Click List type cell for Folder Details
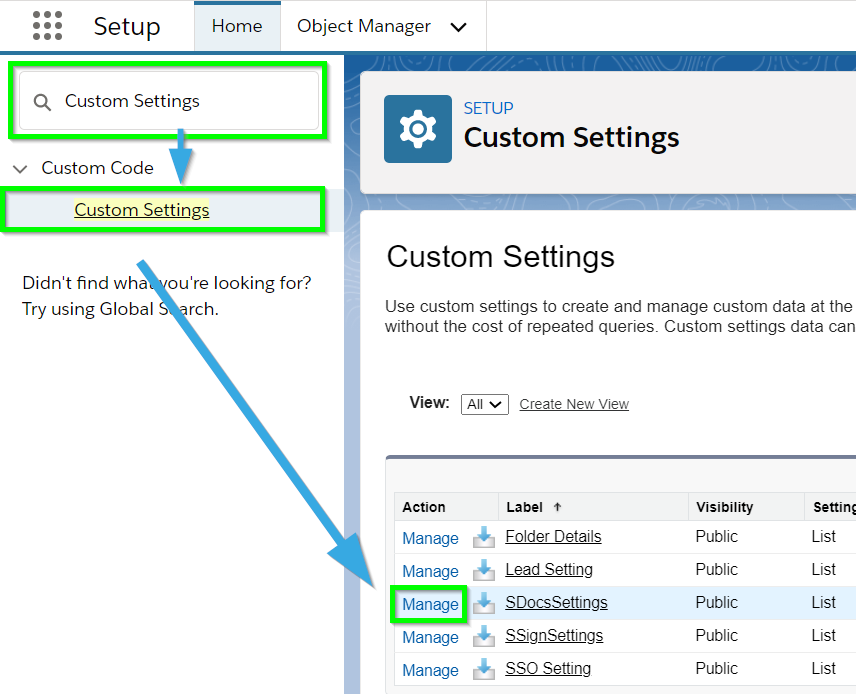The image size is (856, 694). [x=823, y=536]
